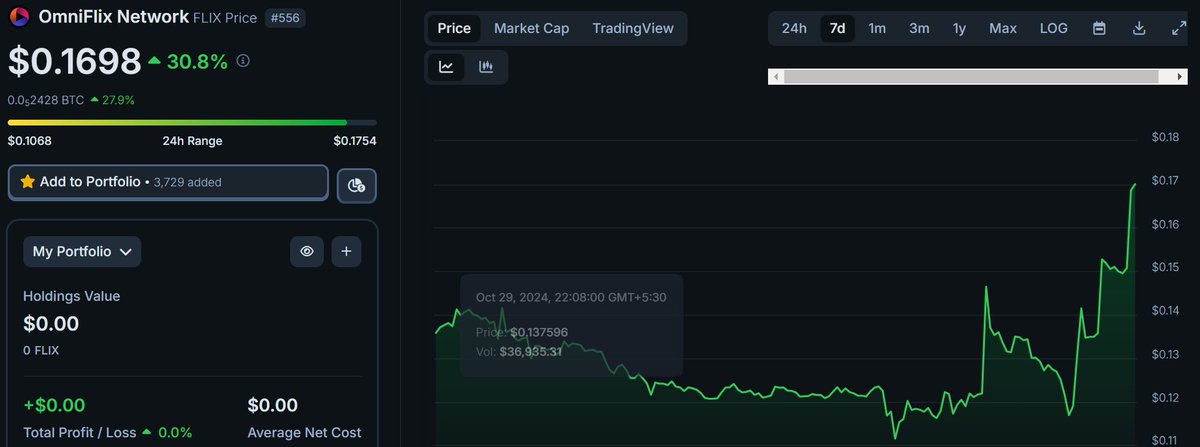Click the tooltip volume $36,935.31
Screen dimensions: 1200x447
(x=531, y=351)
